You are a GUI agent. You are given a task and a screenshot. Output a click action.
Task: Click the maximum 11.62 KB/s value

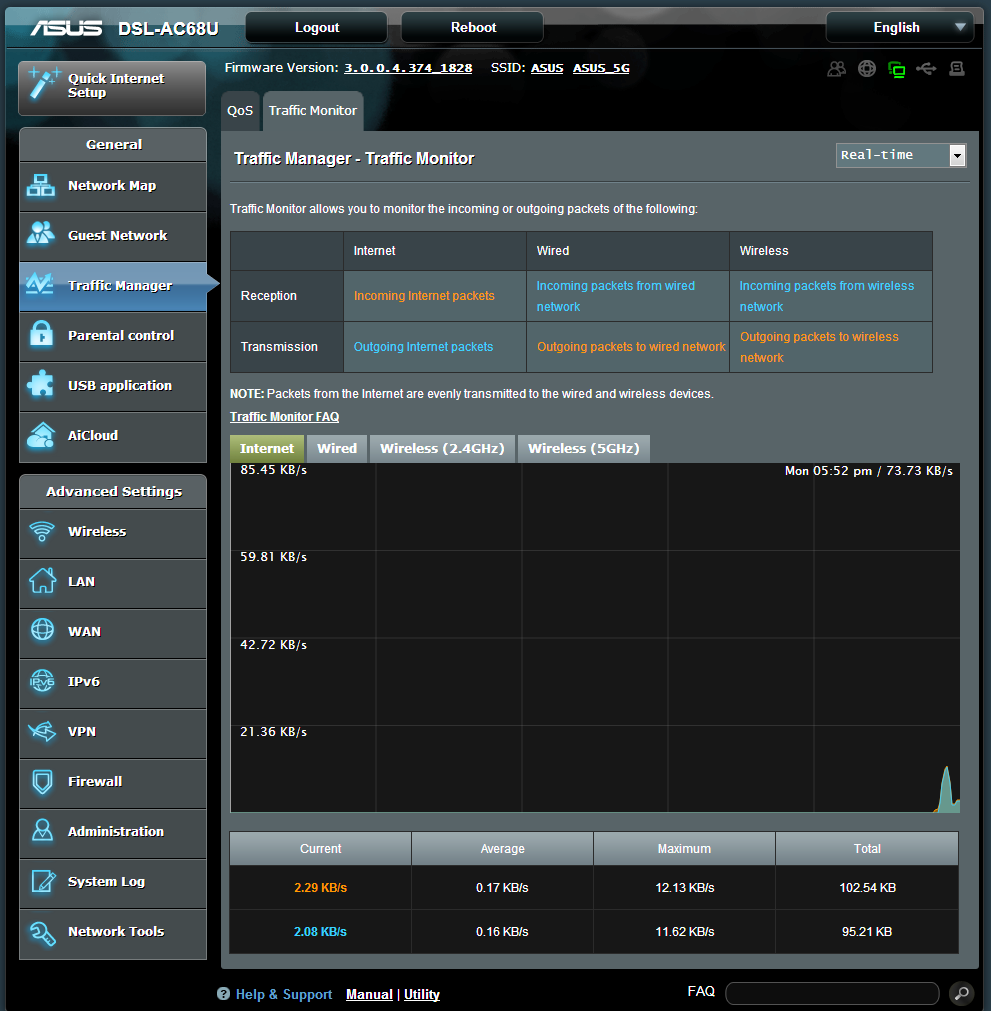(685, 932)
